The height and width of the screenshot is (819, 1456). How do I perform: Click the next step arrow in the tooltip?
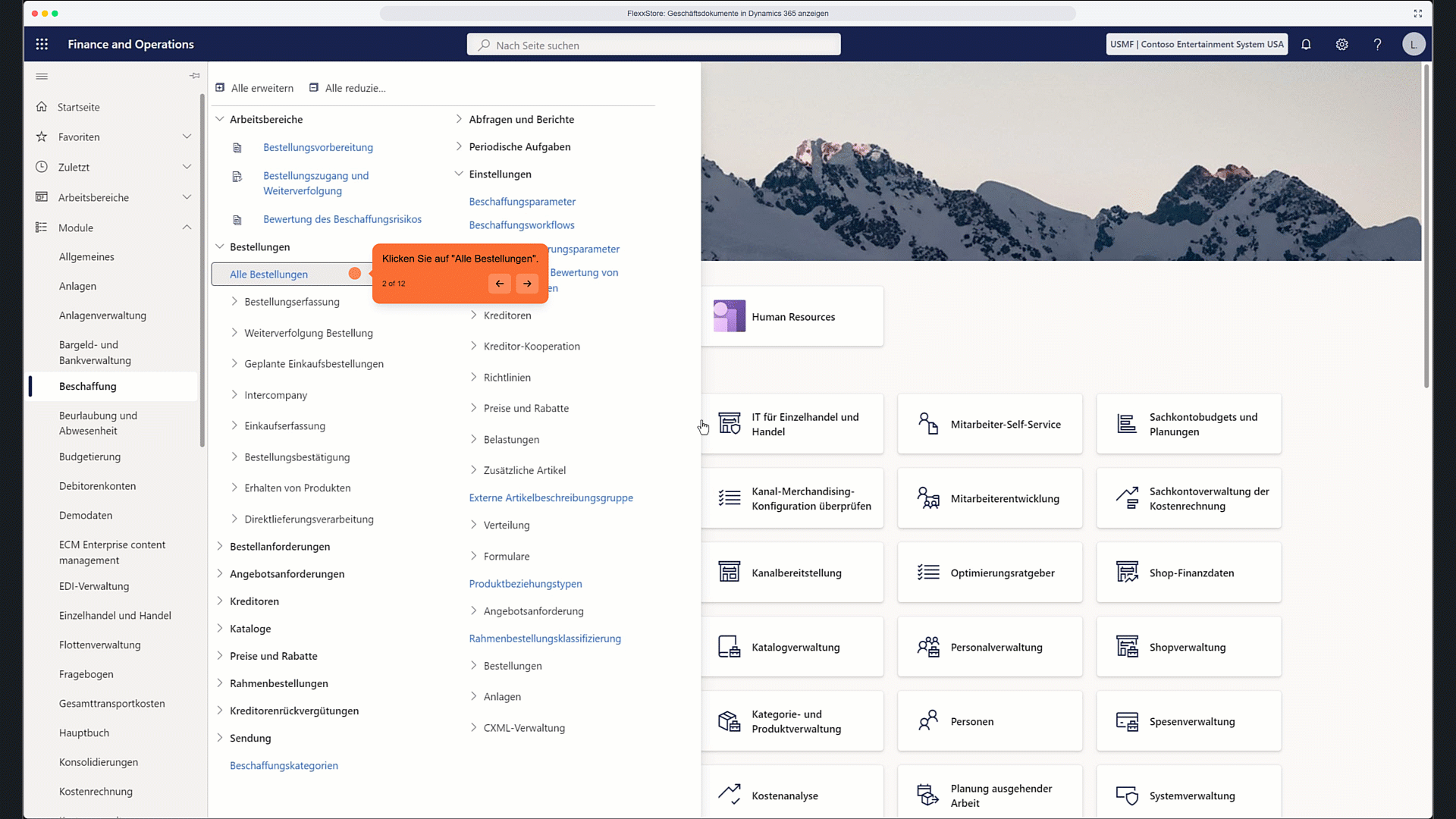(527, 284)
